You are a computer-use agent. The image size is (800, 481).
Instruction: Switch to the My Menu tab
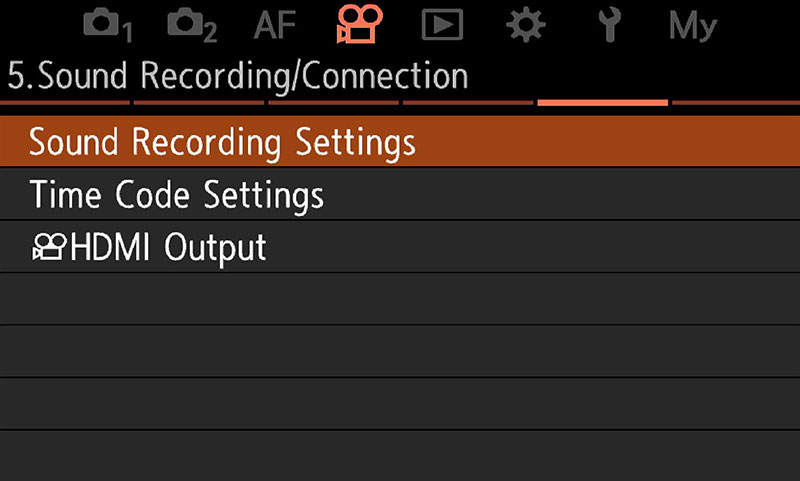coord(692,26)
